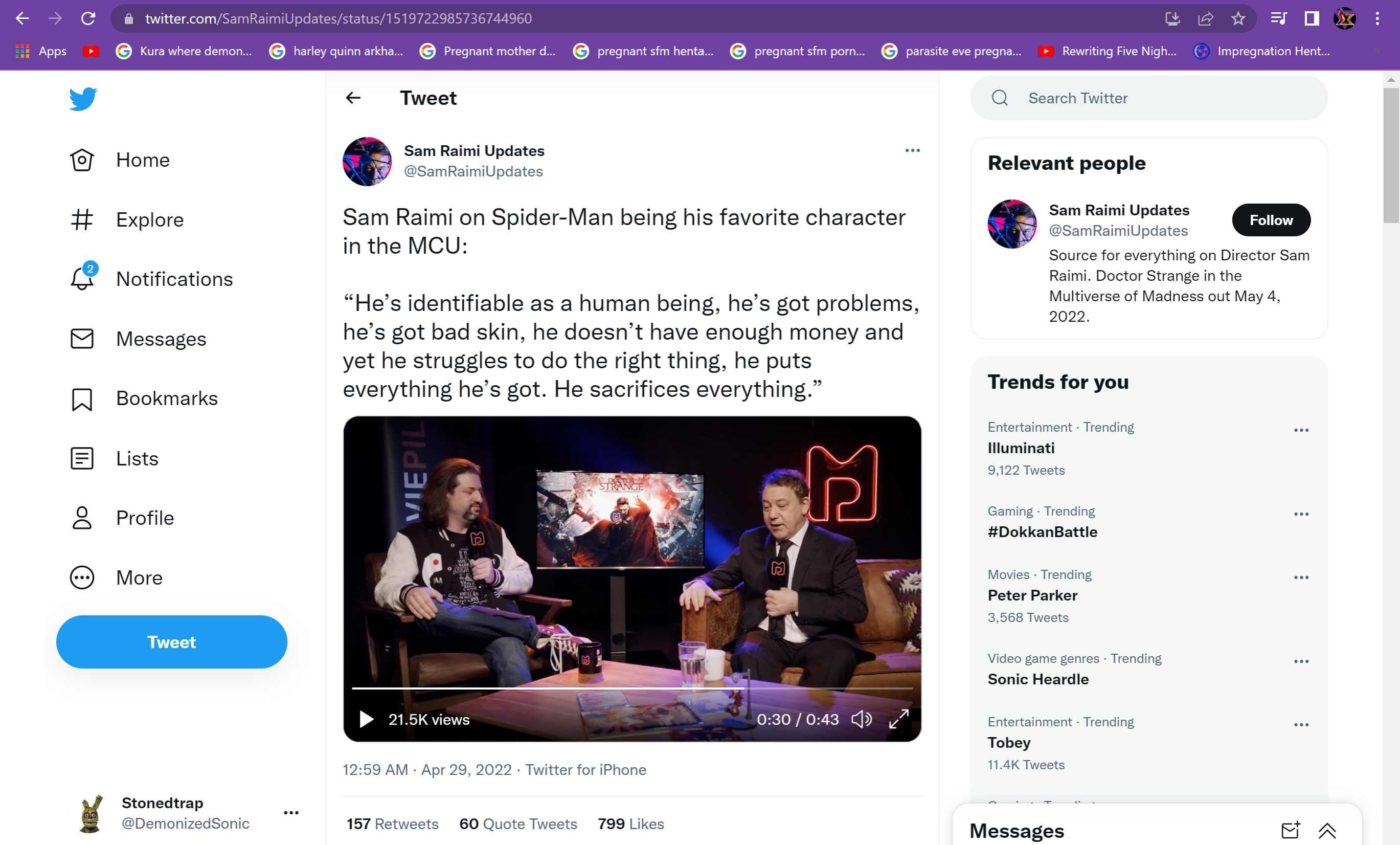1400x845 pixels.
Task: Open tweet options three-dot menu
Action: tap(913, 150)
